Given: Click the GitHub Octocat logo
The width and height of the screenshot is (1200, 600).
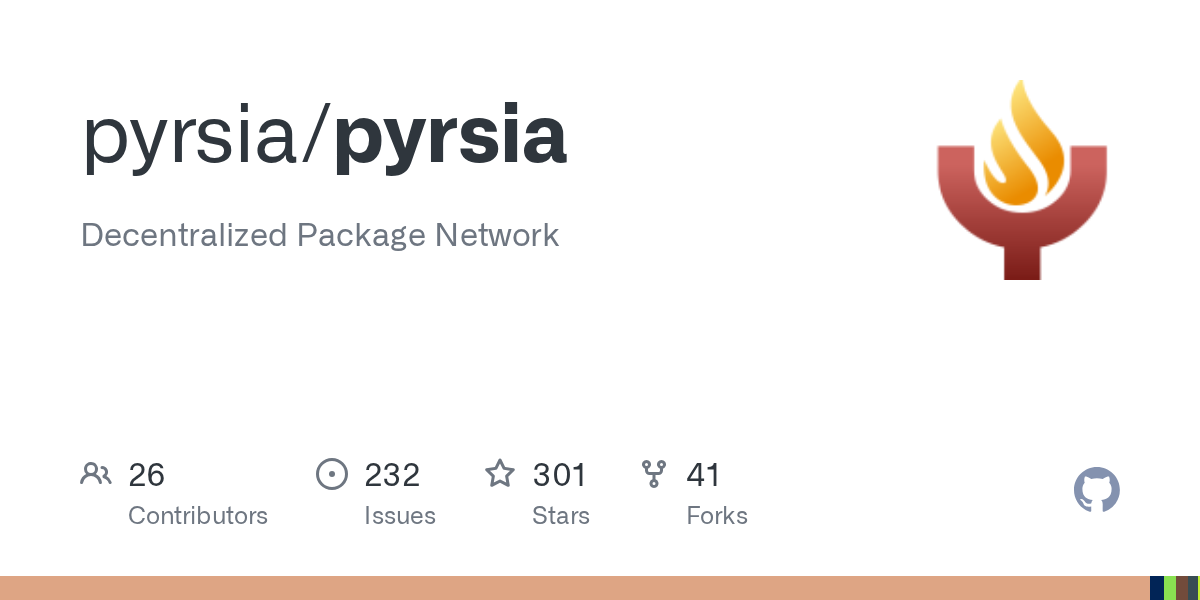Looking at the screenshot, I should point(1096,491).
